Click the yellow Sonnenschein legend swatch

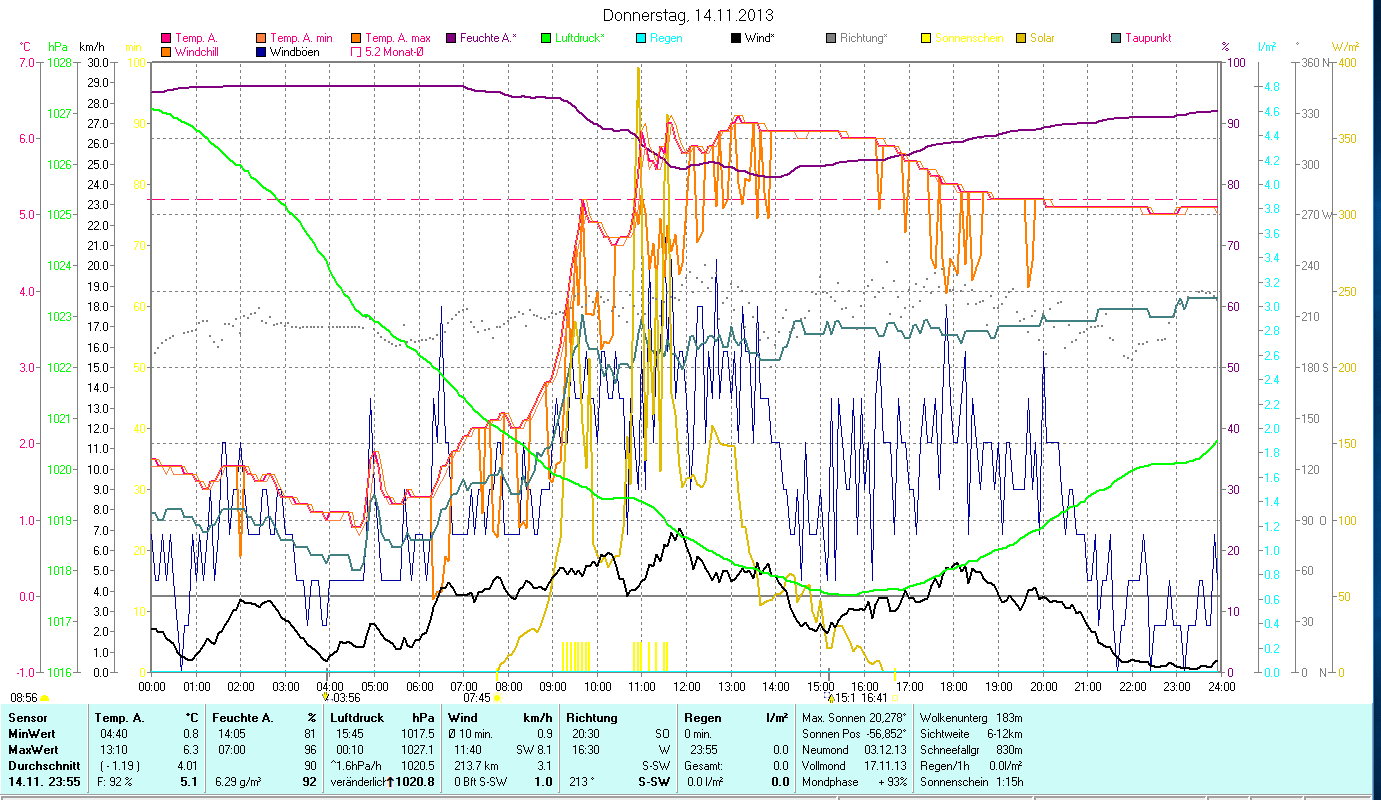tap(925, 38)
